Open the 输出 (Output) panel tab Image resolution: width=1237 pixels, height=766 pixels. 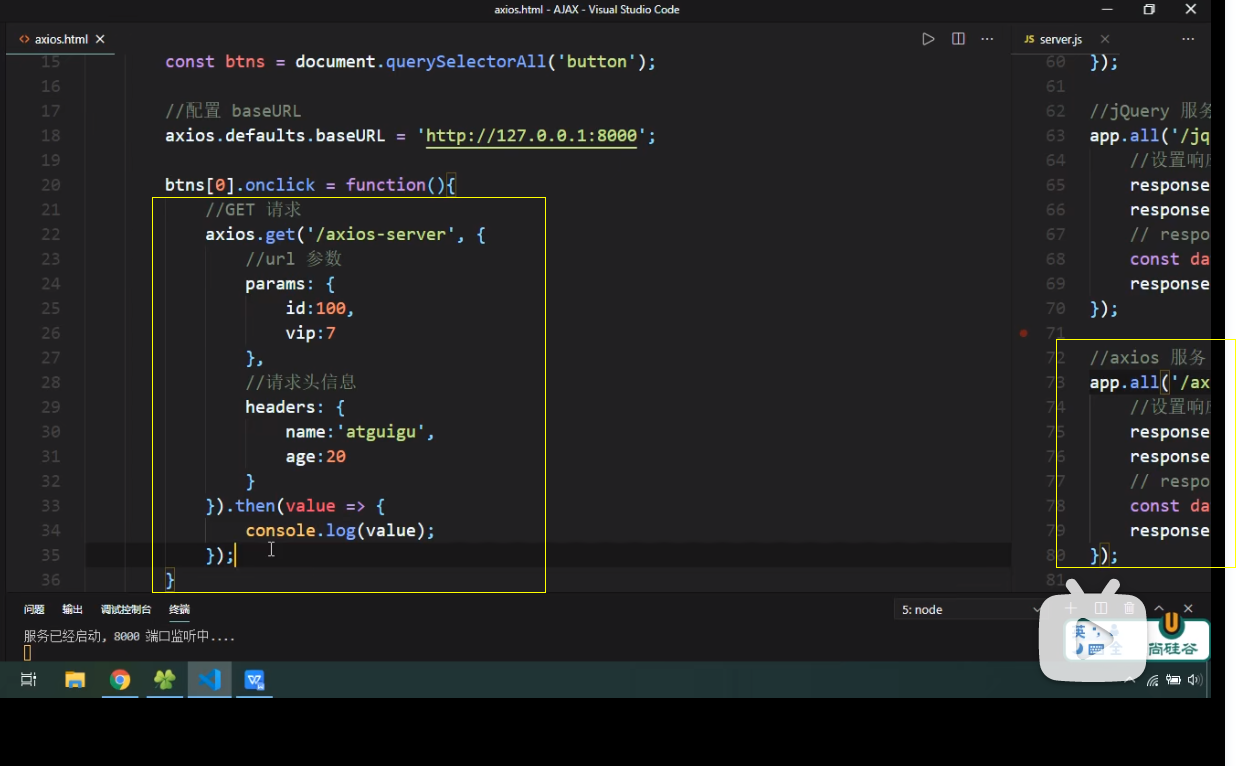[73, 609]
